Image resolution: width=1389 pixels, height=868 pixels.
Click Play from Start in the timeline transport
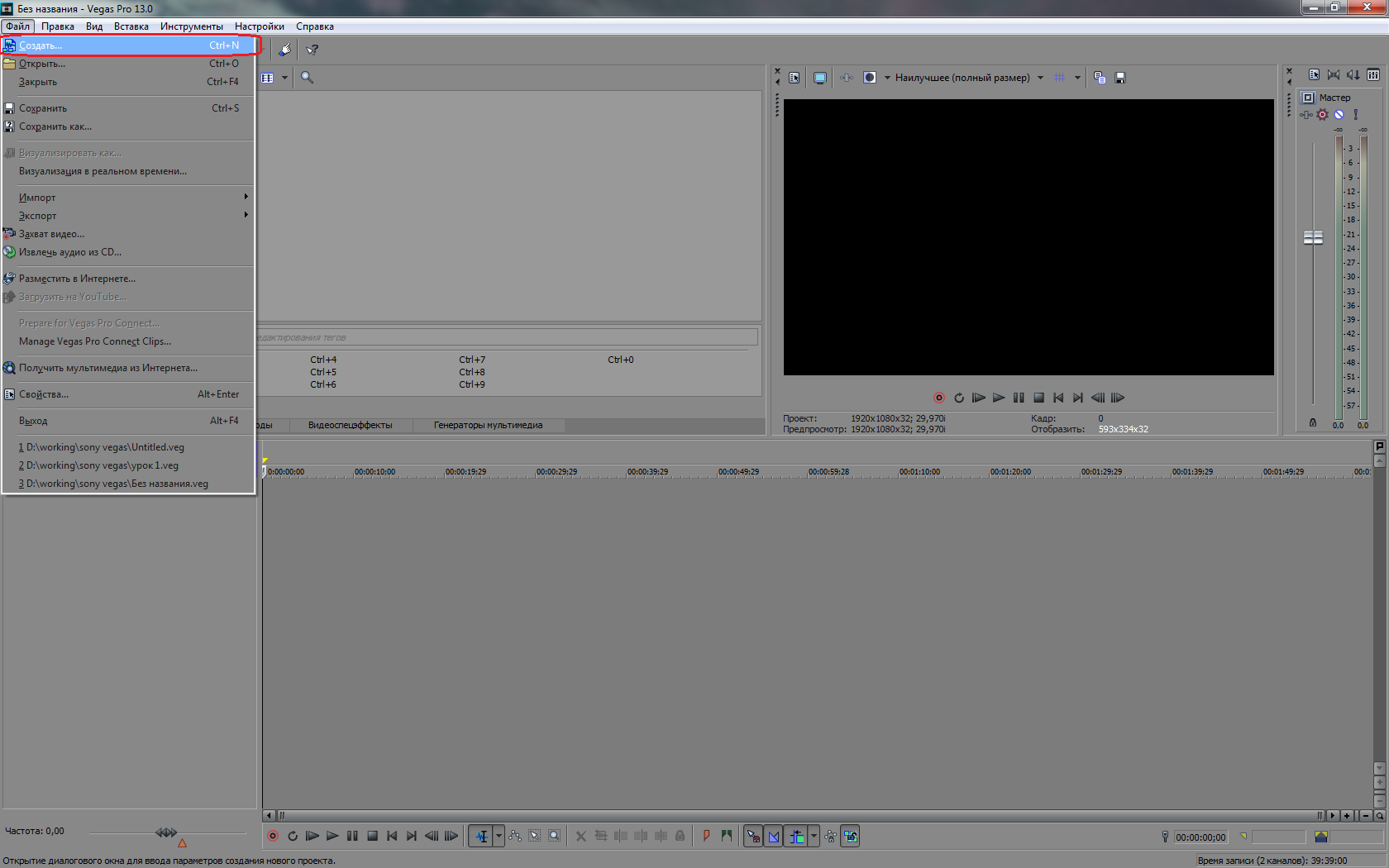click(313, 836)
